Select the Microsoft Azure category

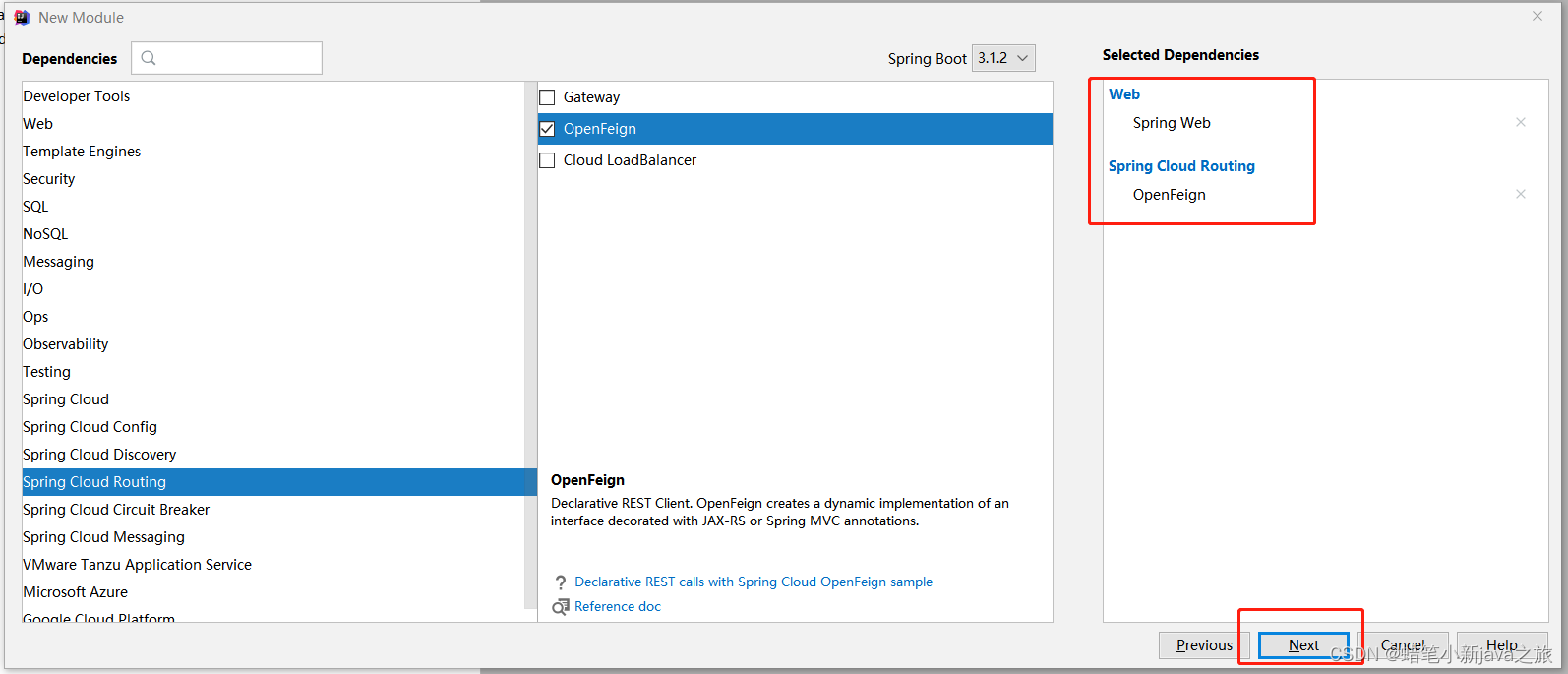(273, 592)
